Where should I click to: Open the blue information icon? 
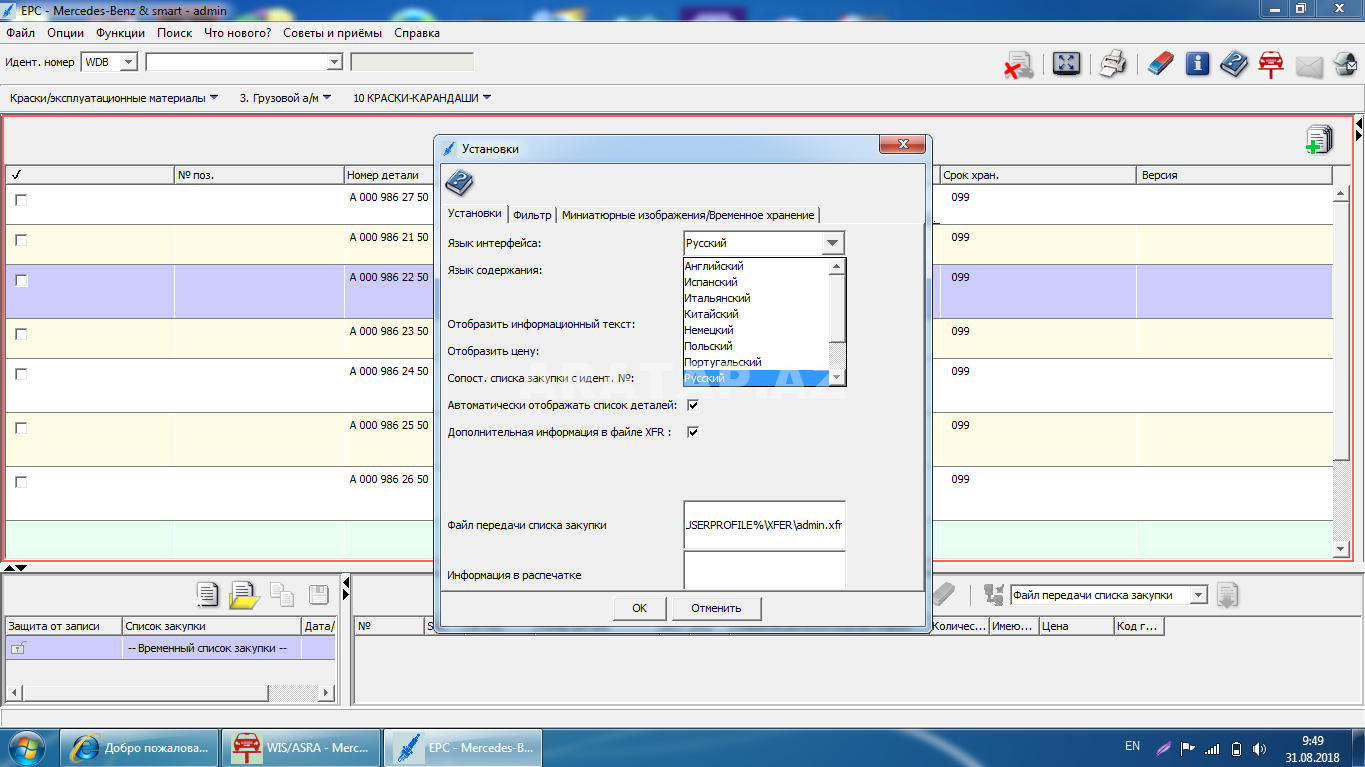(1197, 65)
